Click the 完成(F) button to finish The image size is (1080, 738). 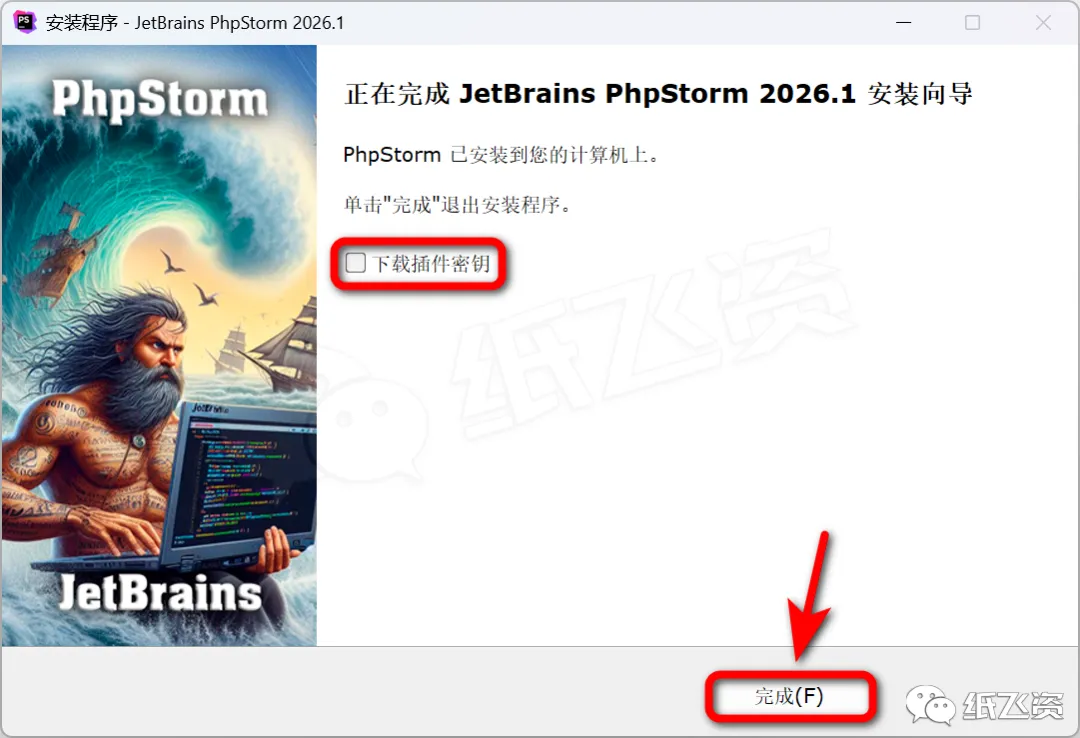[789, 696]
